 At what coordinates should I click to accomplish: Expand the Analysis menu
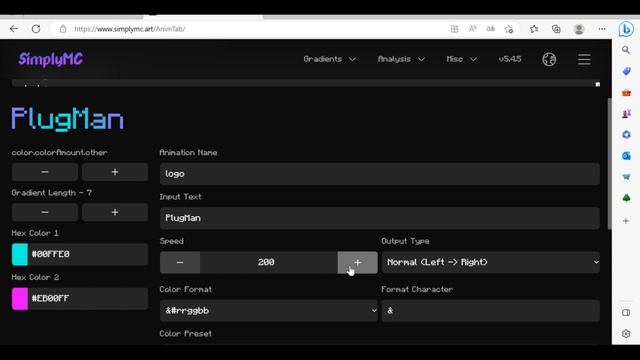pos(401,59)
